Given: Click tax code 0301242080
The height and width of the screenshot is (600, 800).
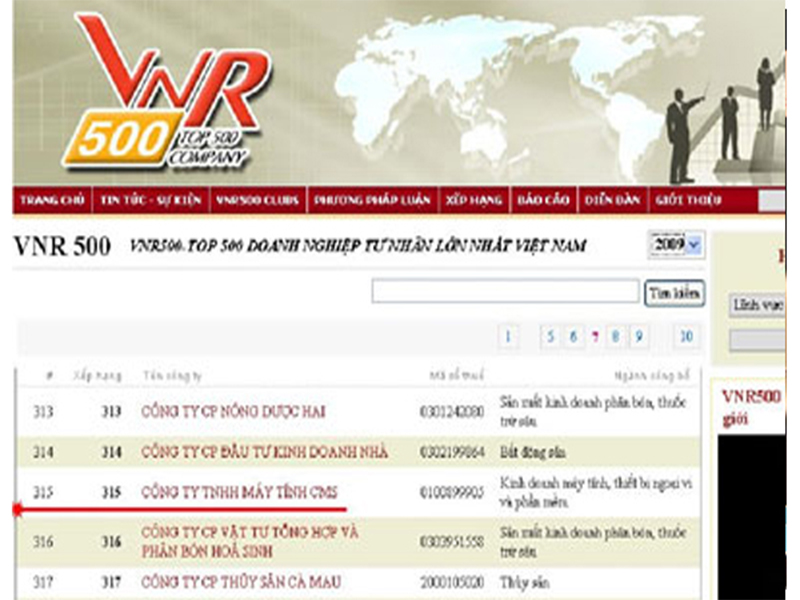Looking at the screenshot, I should click(x=452, y=411).
